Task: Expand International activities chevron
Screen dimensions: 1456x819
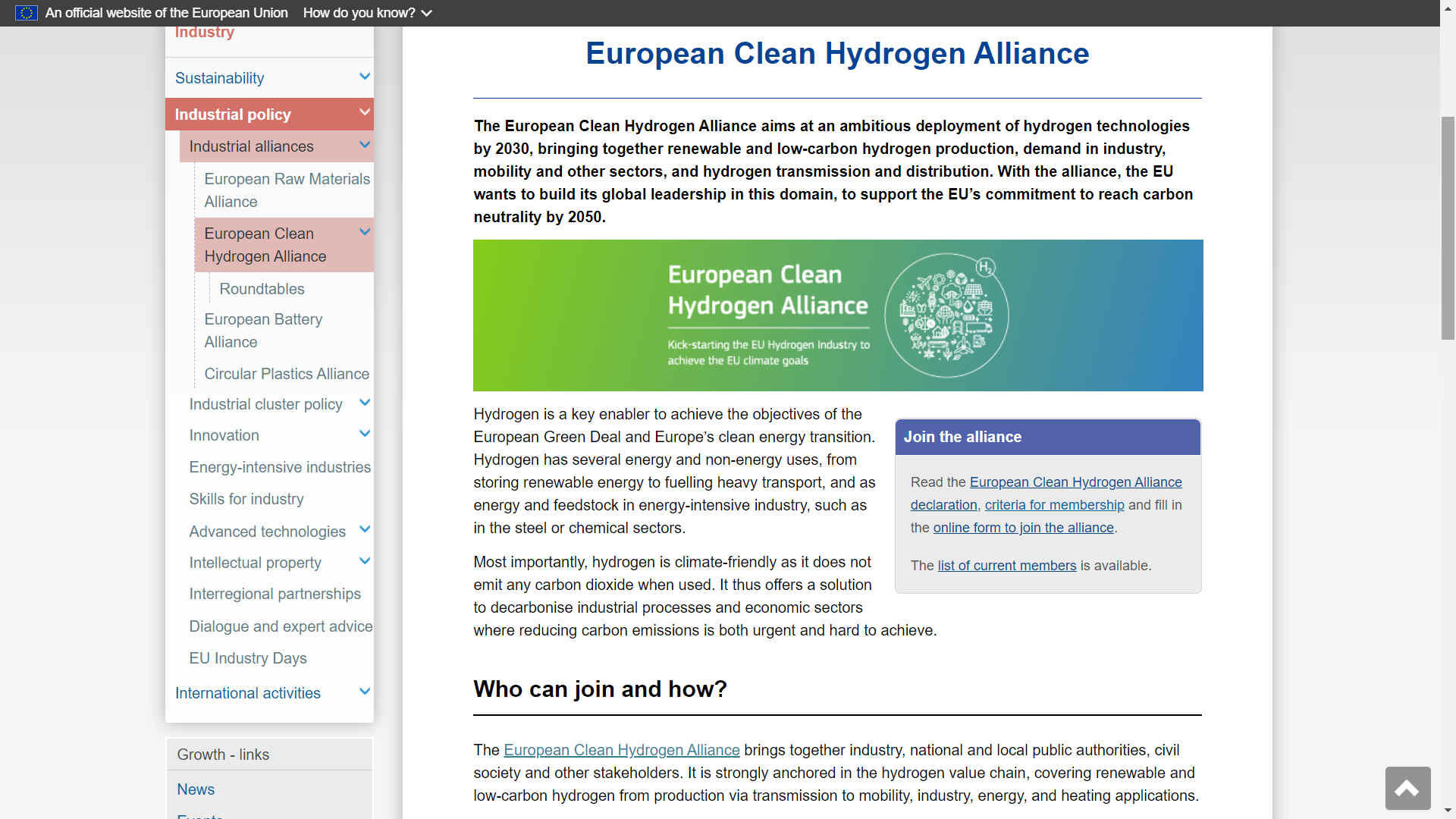Action: pyautogui.click(x=365, y=692)
